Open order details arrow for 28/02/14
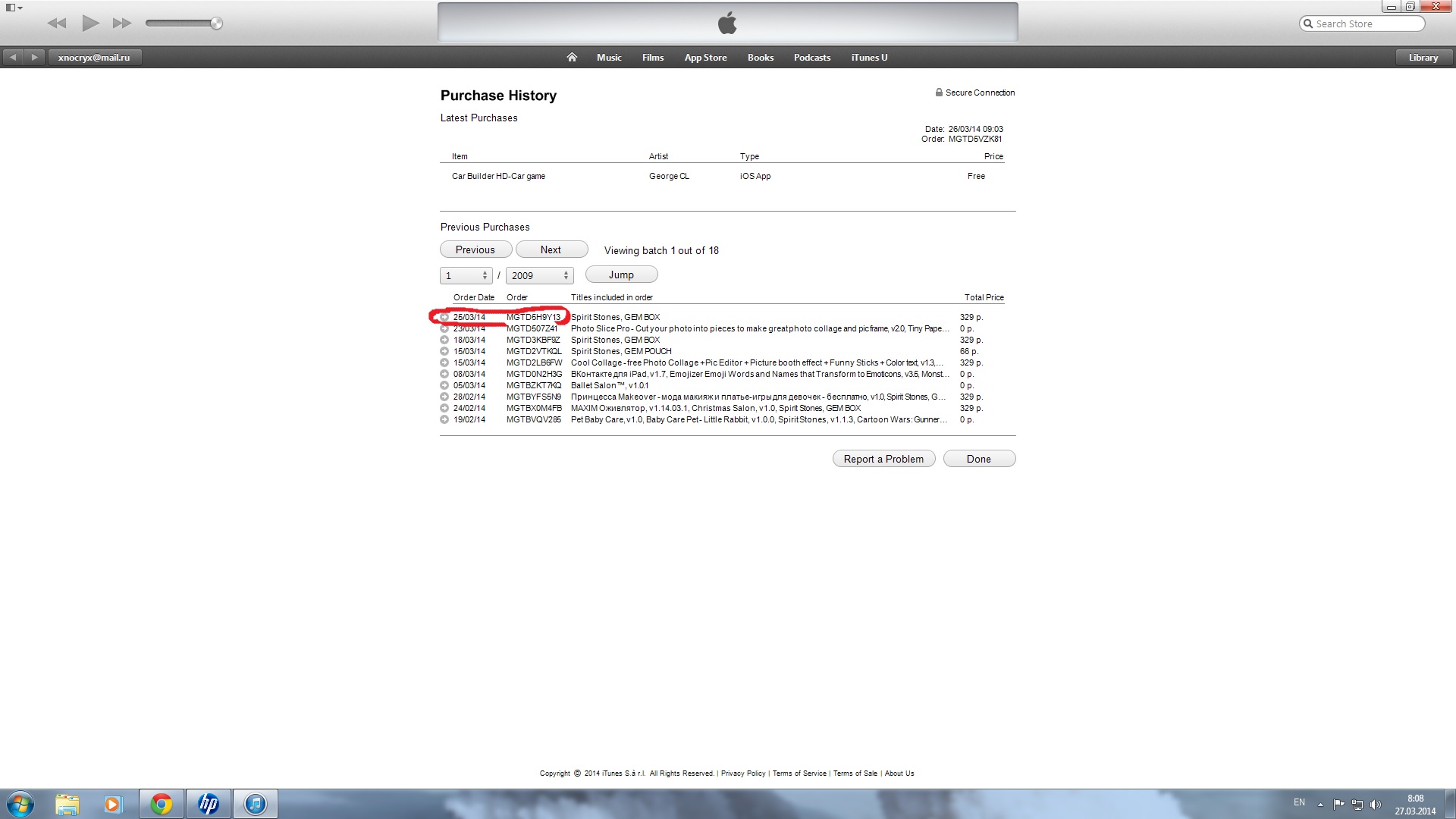The width and height of the screenshot is (1456, 819). pos(444,397)
